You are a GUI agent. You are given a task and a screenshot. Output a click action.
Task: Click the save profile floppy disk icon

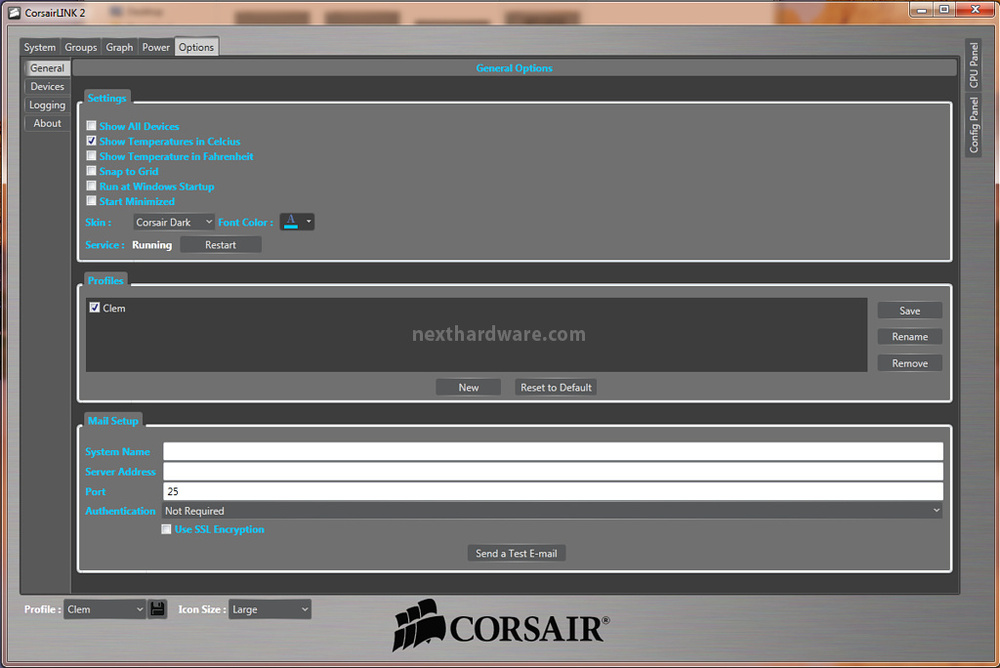click(x=158, y=609)
